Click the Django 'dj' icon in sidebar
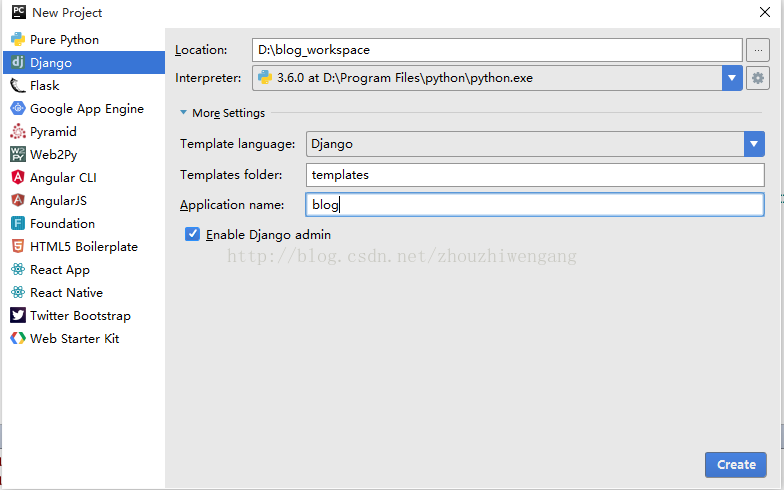Viewport: 784px width, 490px height. pyautogui.click(x=18, y=62)
